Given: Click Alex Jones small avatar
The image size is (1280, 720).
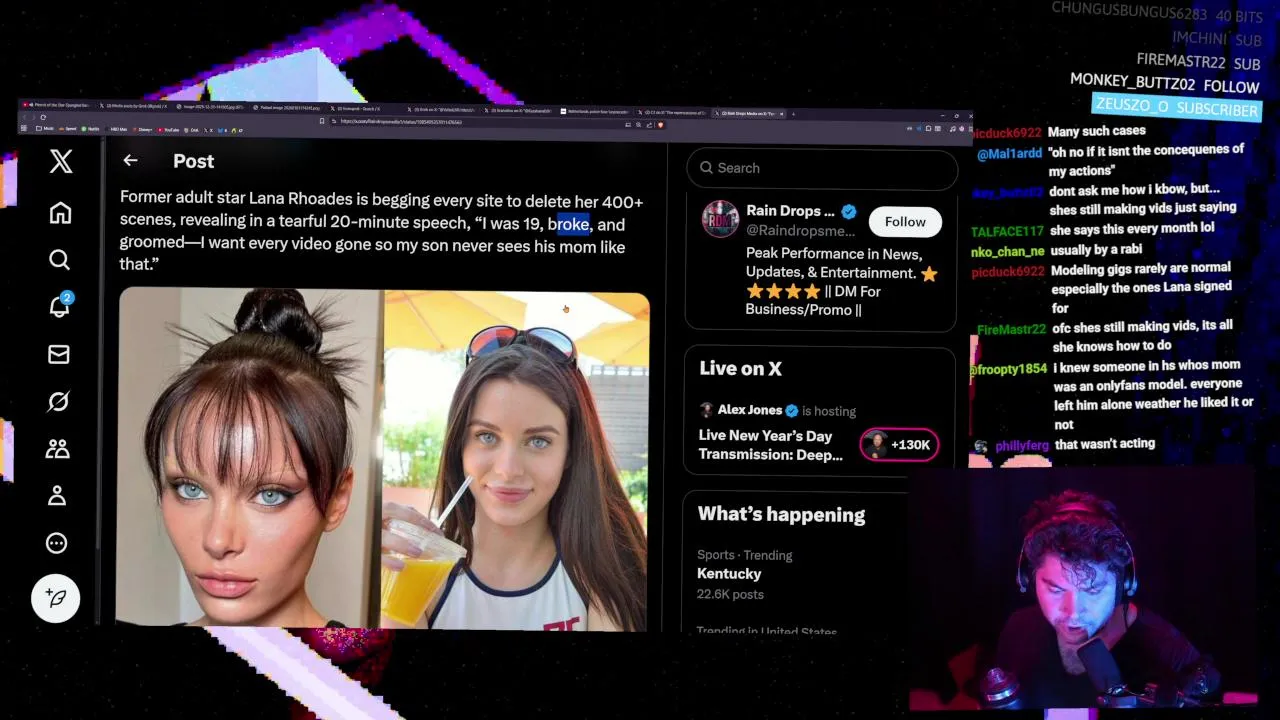Looking at the screenshot, I should (x=706, y=410).
